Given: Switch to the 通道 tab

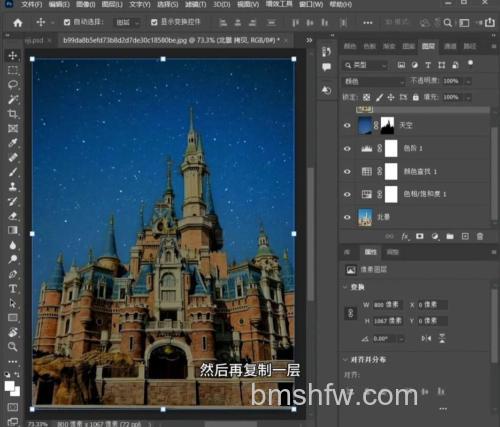Looking at the screenshot, I should (x=450, y=46).
